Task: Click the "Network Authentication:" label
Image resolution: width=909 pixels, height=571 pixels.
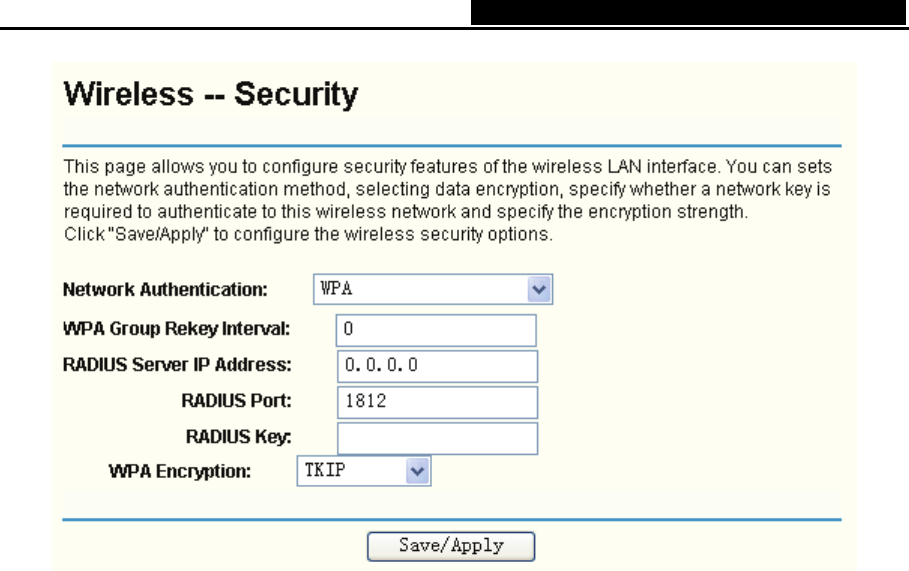Action: point(165,290)
